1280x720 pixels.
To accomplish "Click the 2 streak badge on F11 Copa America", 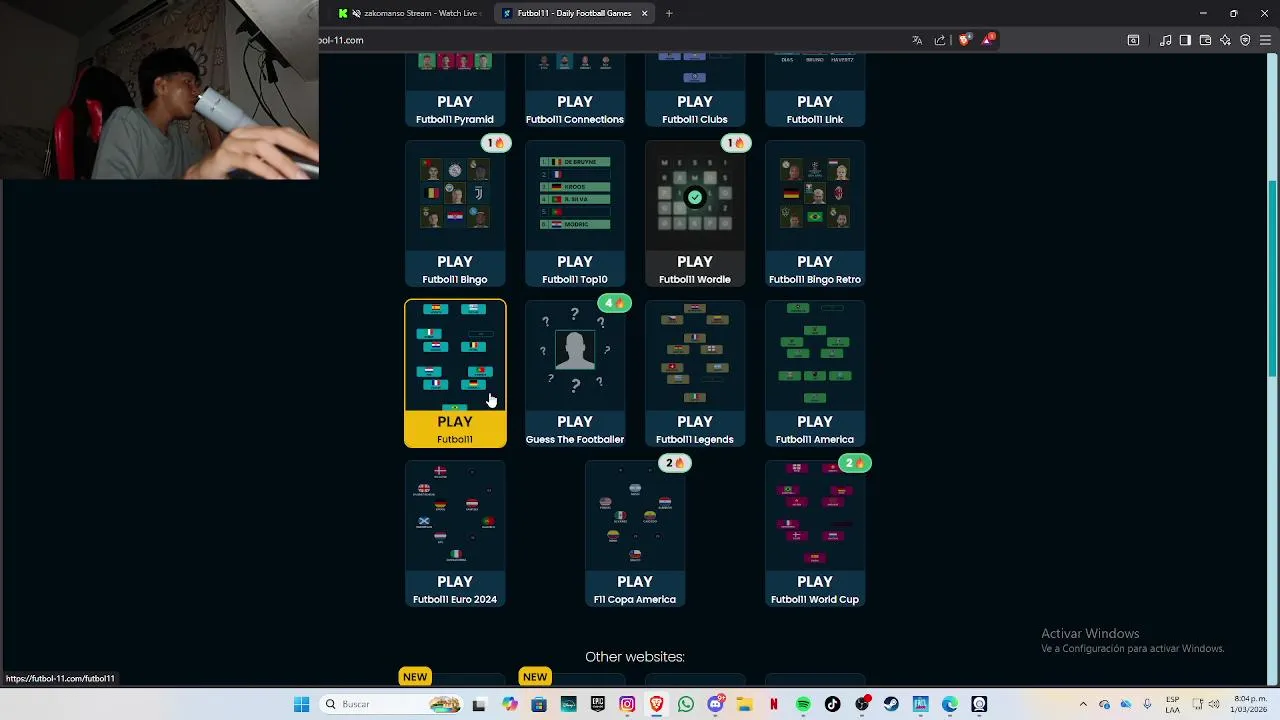I will tap(675, 463).
